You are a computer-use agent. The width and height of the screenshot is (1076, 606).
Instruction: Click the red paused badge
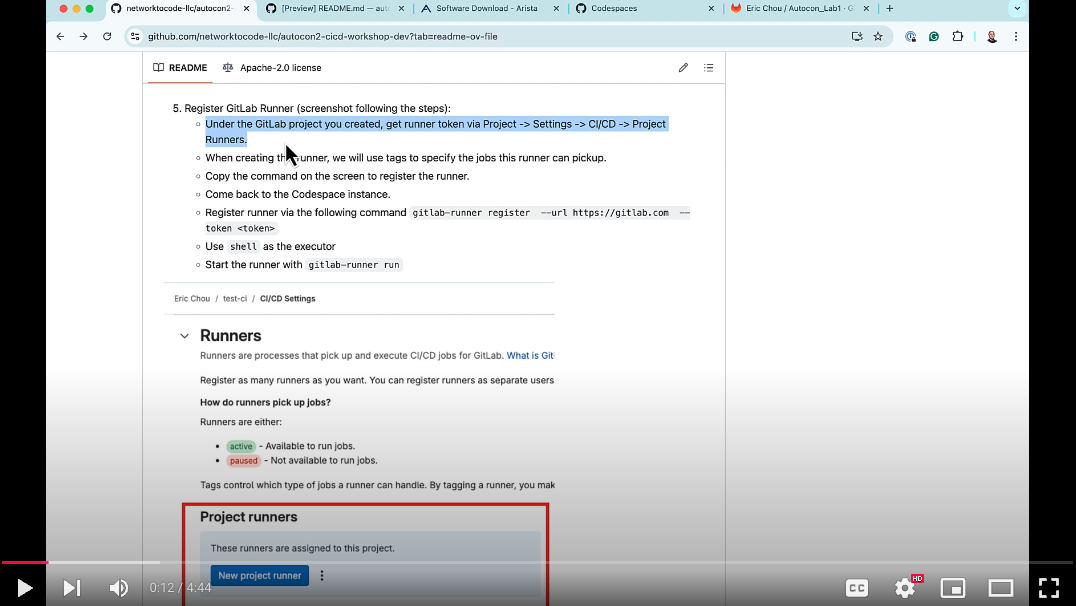click(x=244, y=461)
